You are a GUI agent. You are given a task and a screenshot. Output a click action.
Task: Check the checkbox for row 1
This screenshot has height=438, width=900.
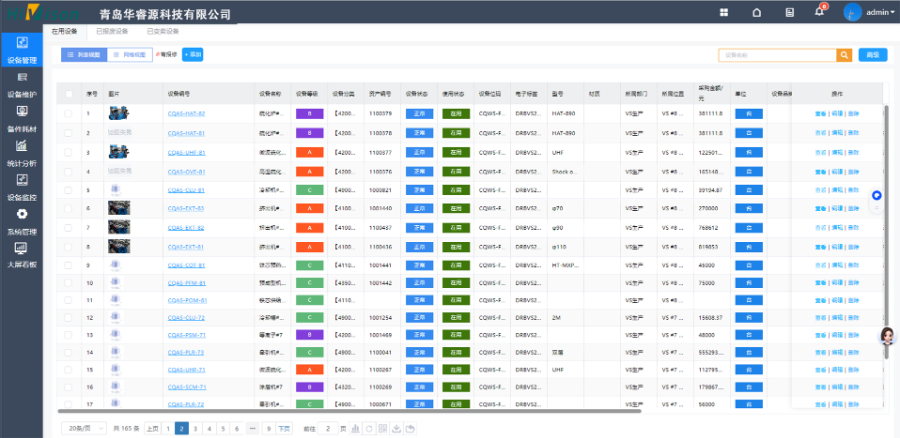pyautogui.click(x=68, y=113)
